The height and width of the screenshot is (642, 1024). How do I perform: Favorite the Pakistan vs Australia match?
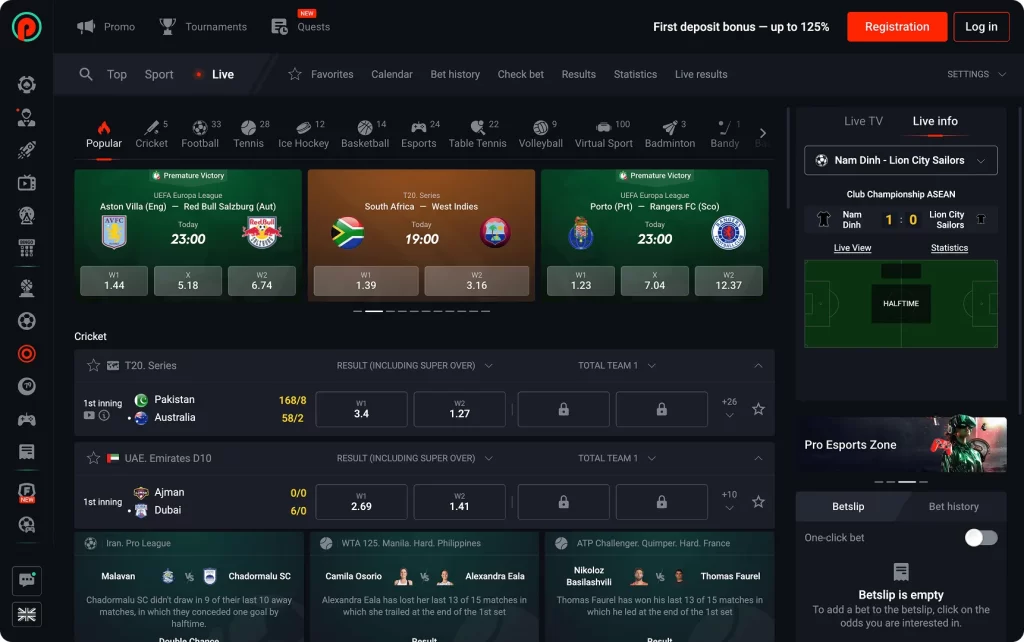point(758,409)
